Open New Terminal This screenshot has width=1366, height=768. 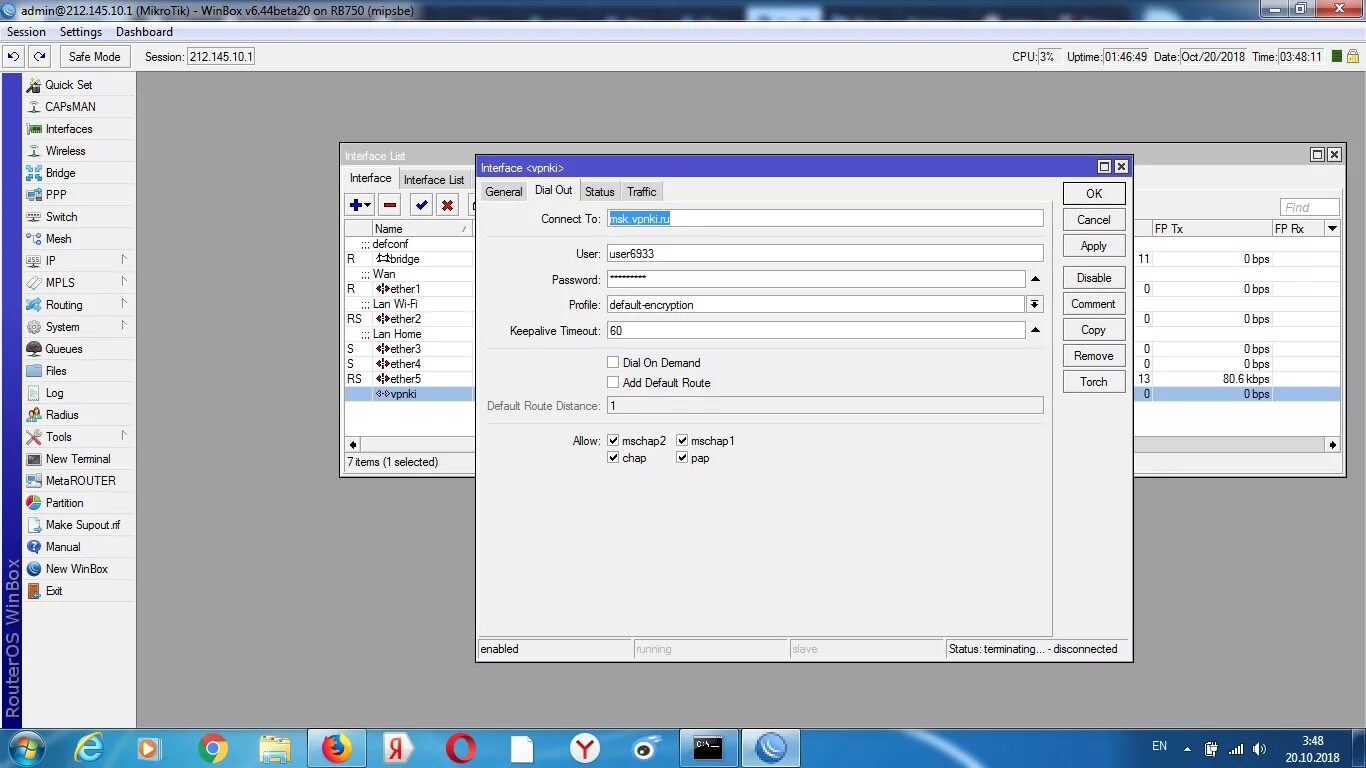tap(78, 459)
